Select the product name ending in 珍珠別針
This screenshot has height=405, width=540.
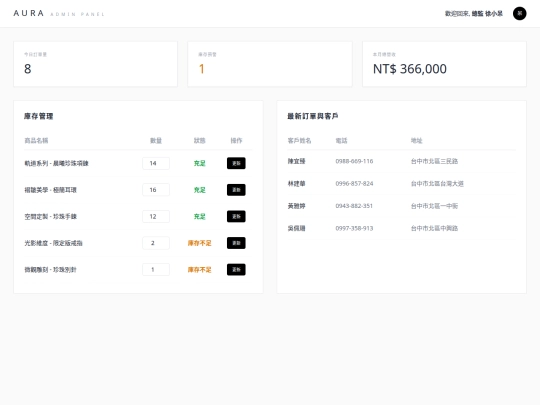tap(50, 270)
